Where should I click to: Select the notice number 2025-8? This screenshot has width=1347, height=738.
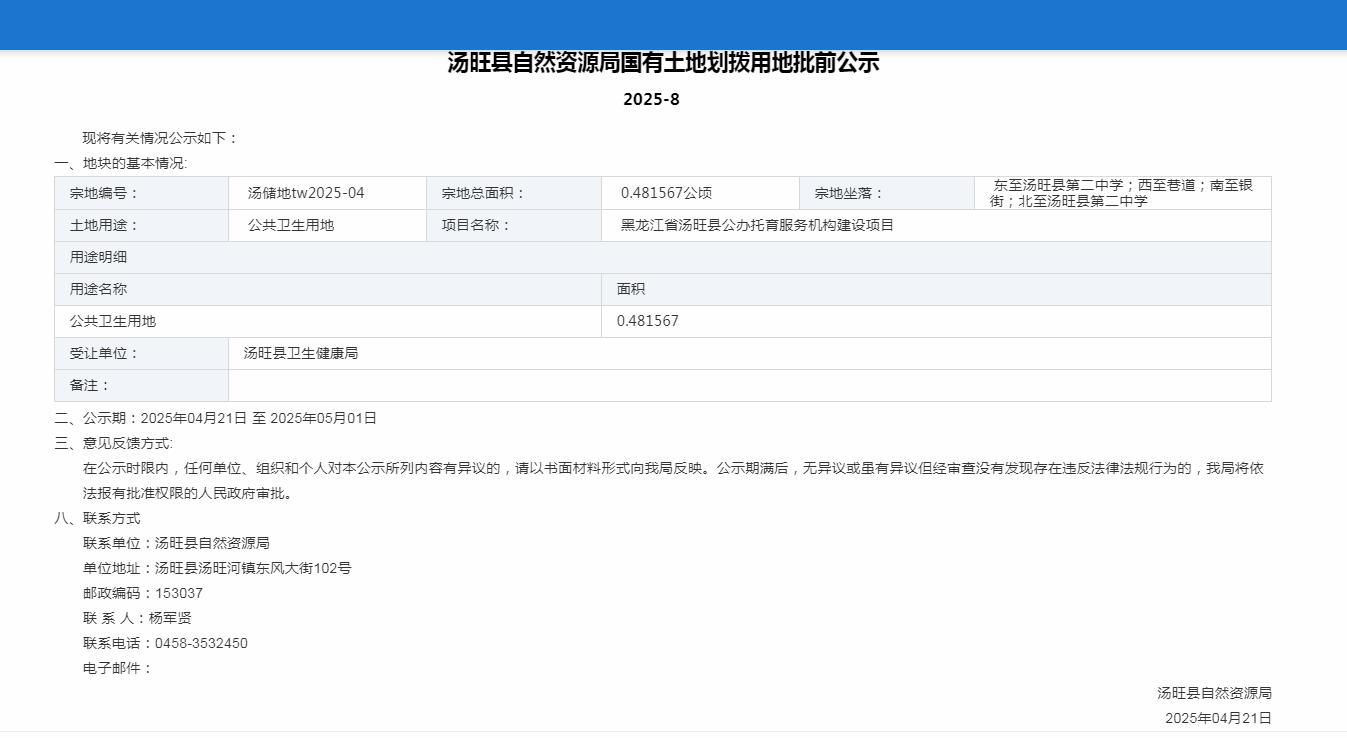pyautogui.click(x=651, y=99)
